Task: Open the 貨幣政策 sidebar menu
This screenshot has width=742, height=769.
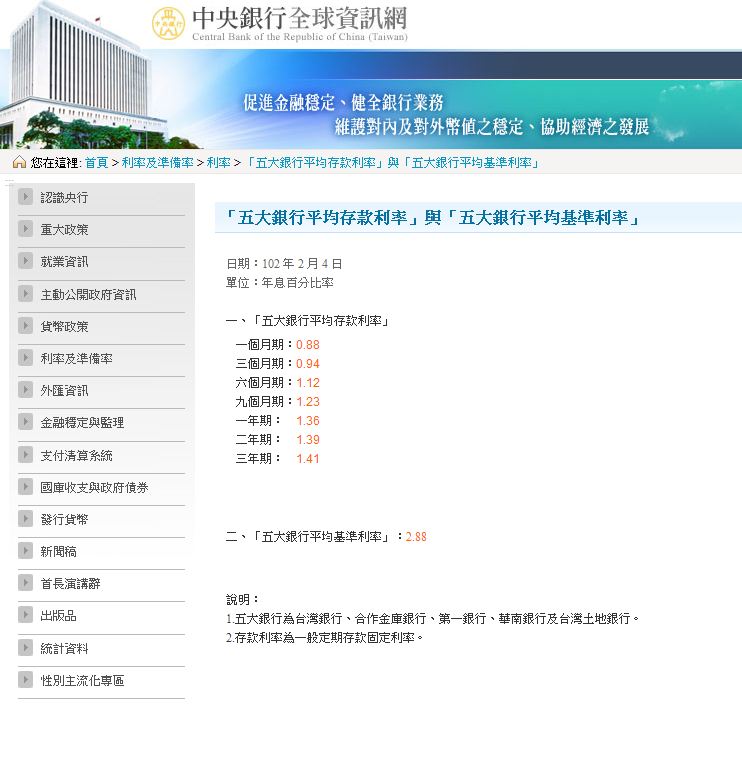Action: pos(64,327)
